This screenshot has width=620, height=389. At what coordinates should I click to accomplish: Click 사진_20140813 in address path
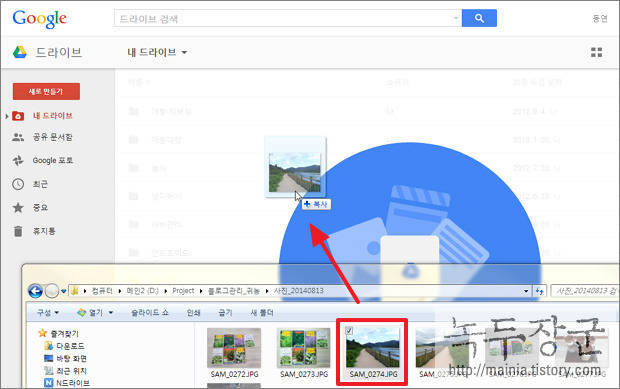pyautogui.click(x=299, y=291)
